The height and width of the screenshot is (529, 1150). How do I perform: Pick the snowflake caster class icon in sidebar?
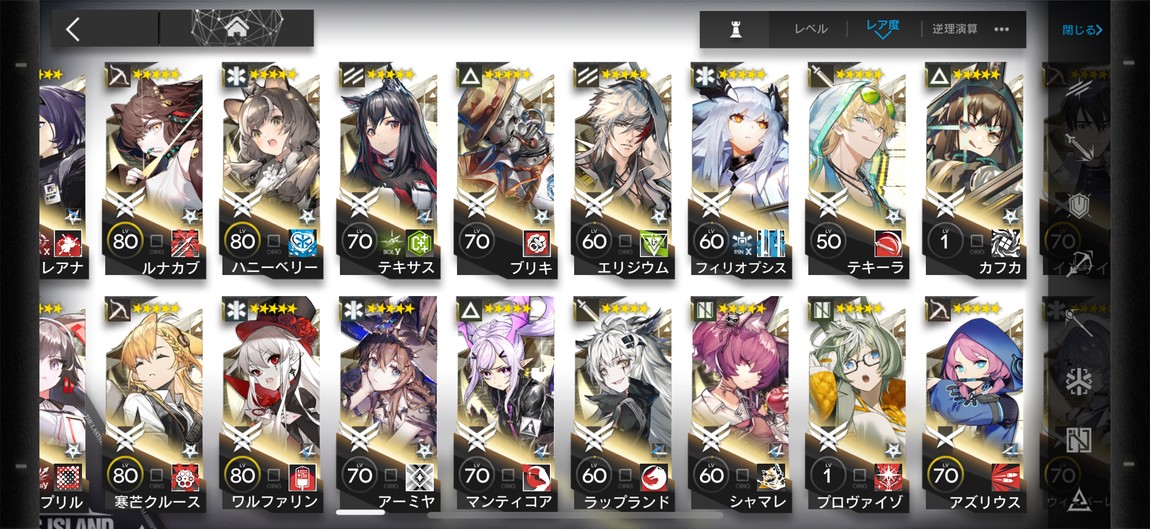pos(1078,382)
